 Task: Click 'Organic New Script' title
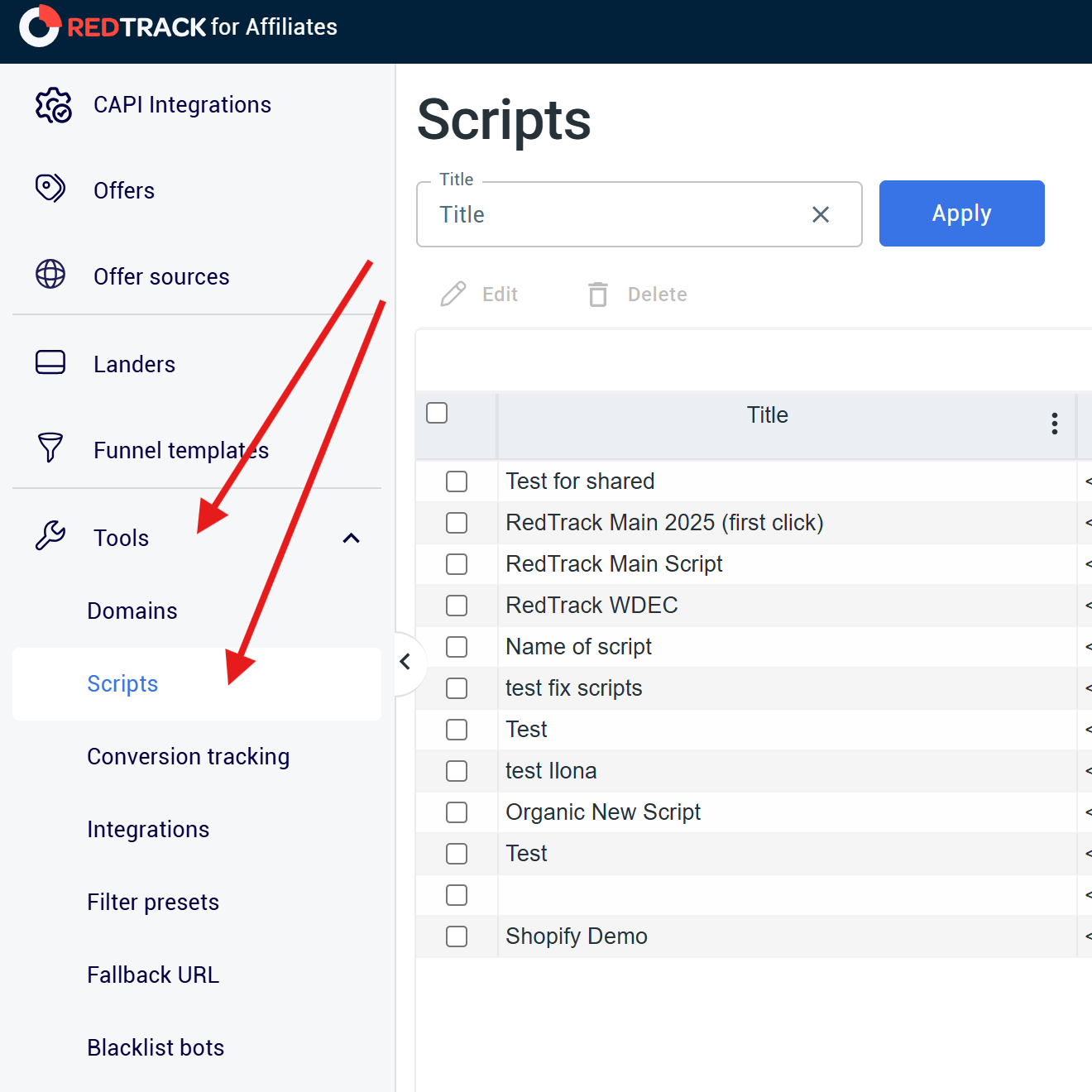coord(603,812)
